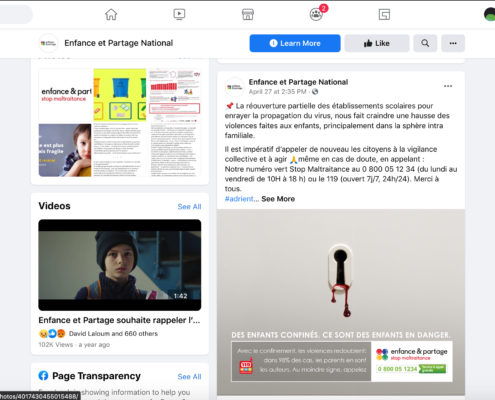Click the 102K Views a year ago text
The image size is (495, 400).
click(74, 345)
